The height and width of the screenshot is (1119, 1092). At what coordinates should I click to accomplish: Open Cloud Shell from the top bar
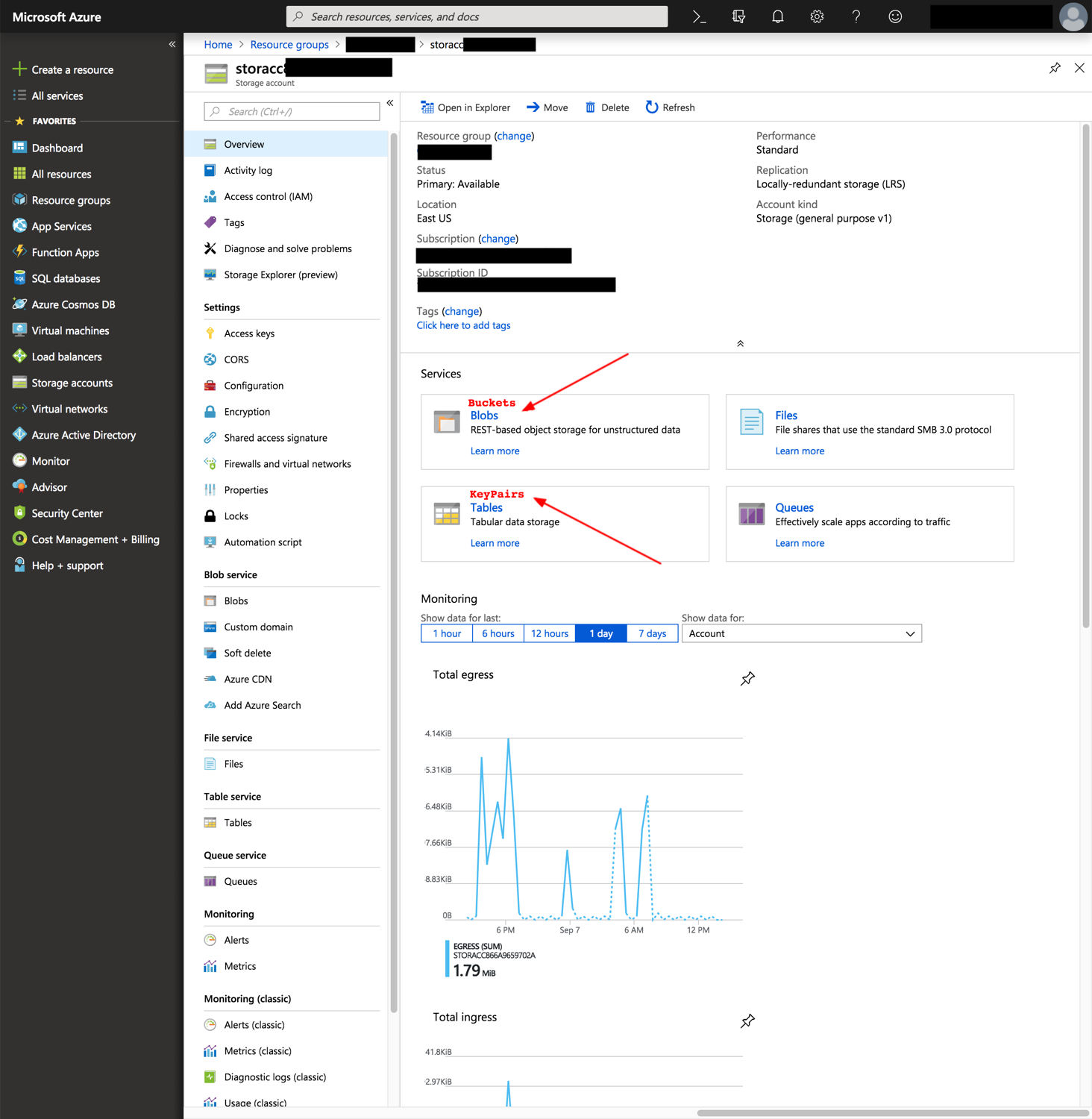click(699, 16)
